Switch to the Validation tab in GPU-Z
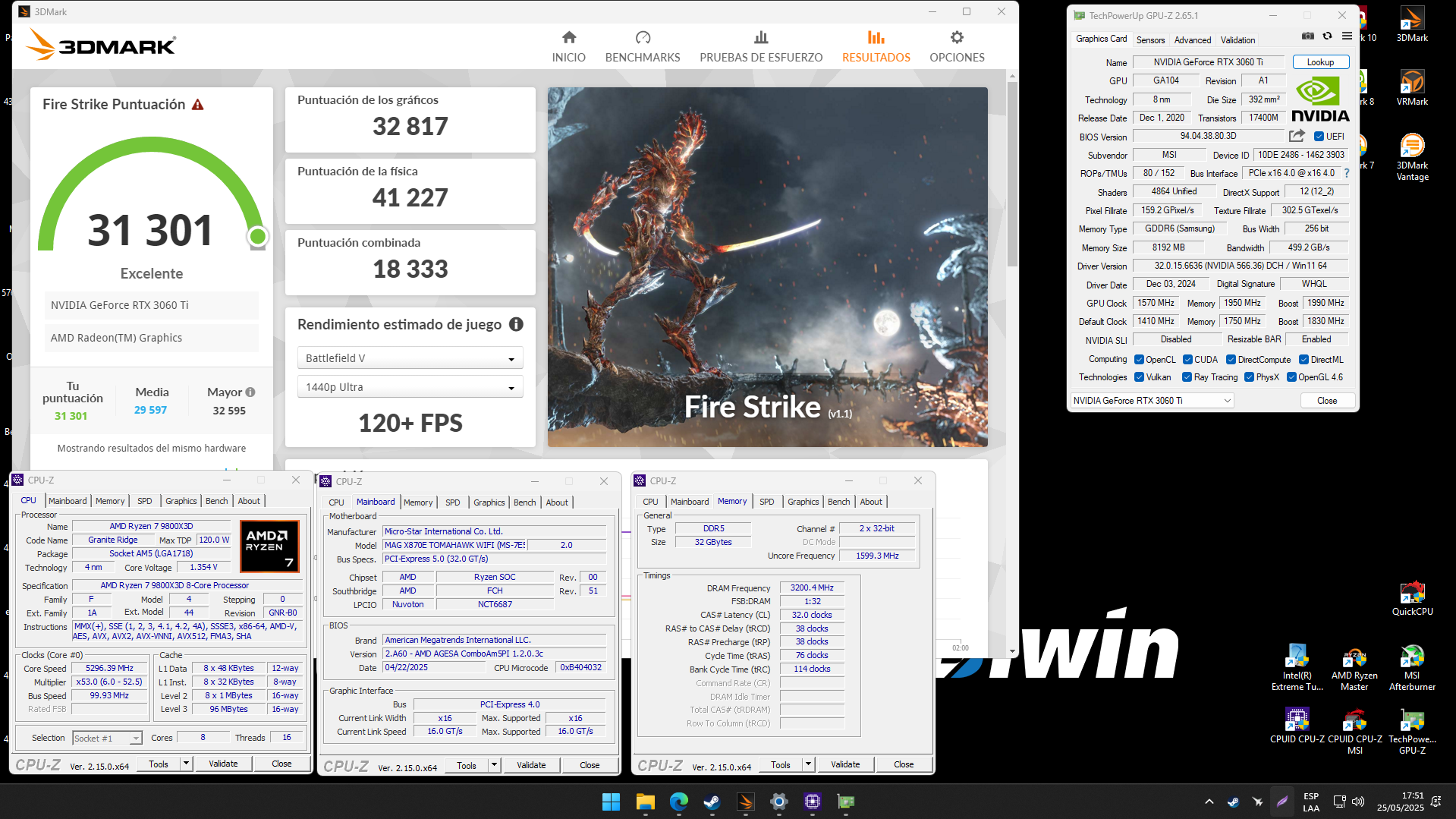This screenshot has height=819, width=1456. point(1237,39)
